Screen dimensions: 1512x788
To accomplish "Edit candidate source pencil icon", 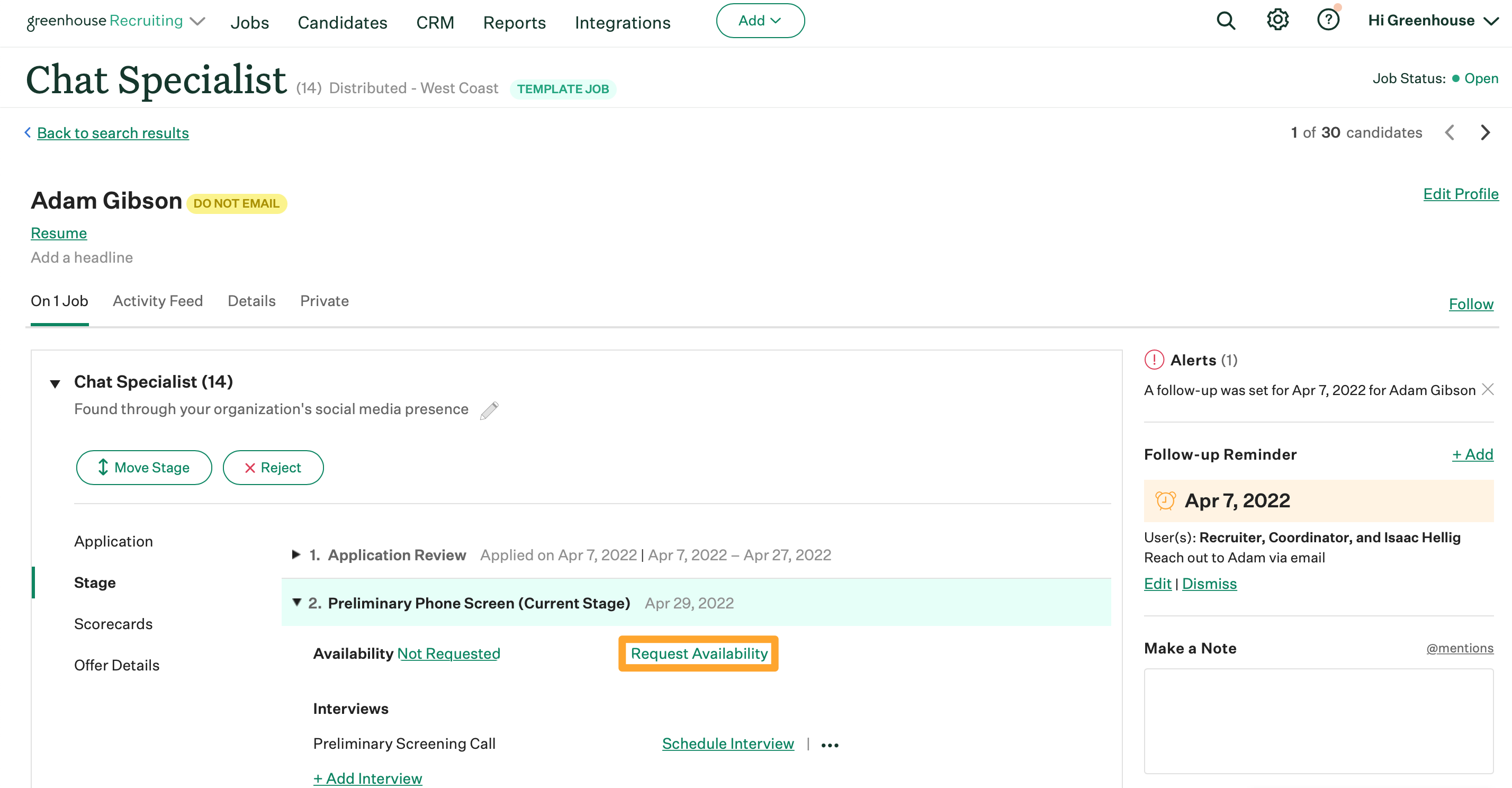I will point(489,410).
